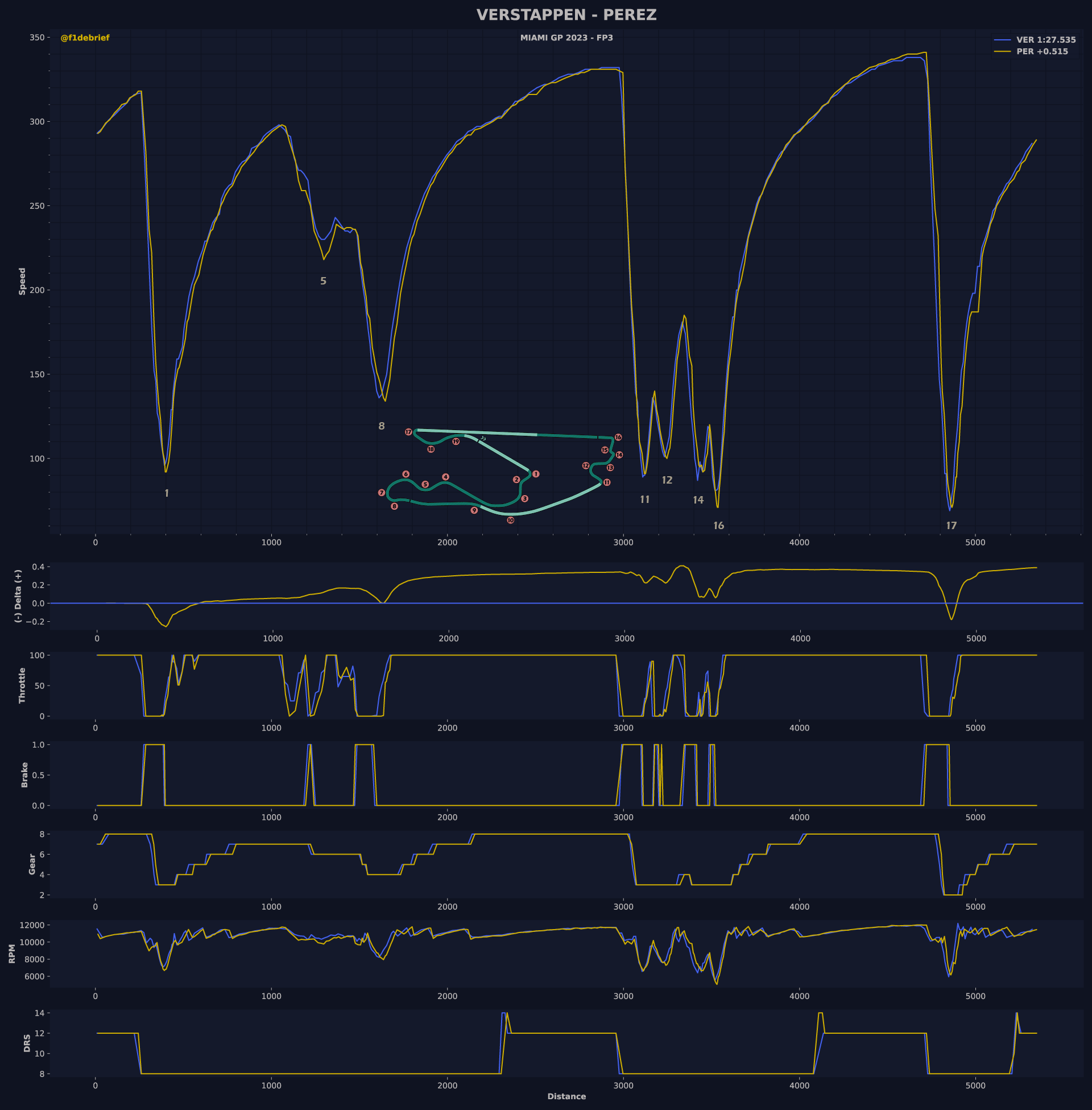Click corner 5 label on speed trace
Viewport: 1092px width, 1110px height.
(x=323, y=281)
